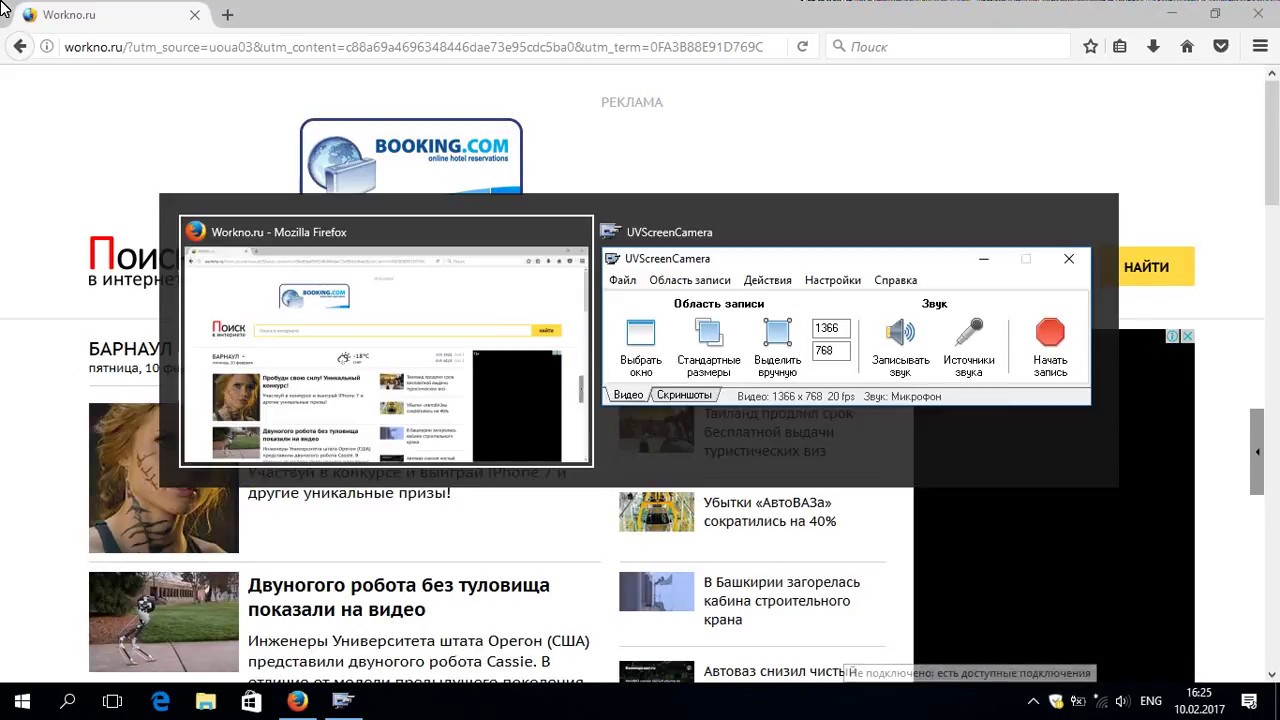The width and height of the screenshot is (1280, 720).
Task: Click the yellow НАЙТИ search button
Action: pyautogui.click(x=1146, y=267)
